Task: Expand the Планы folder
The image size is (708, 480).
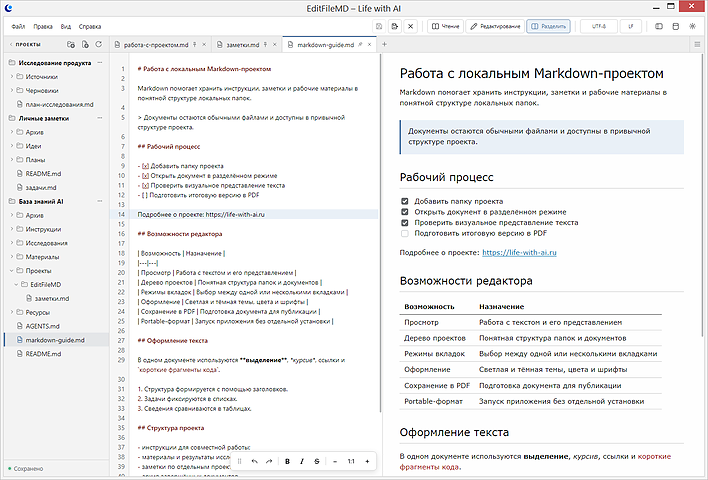Action: (x=12, y=159)
